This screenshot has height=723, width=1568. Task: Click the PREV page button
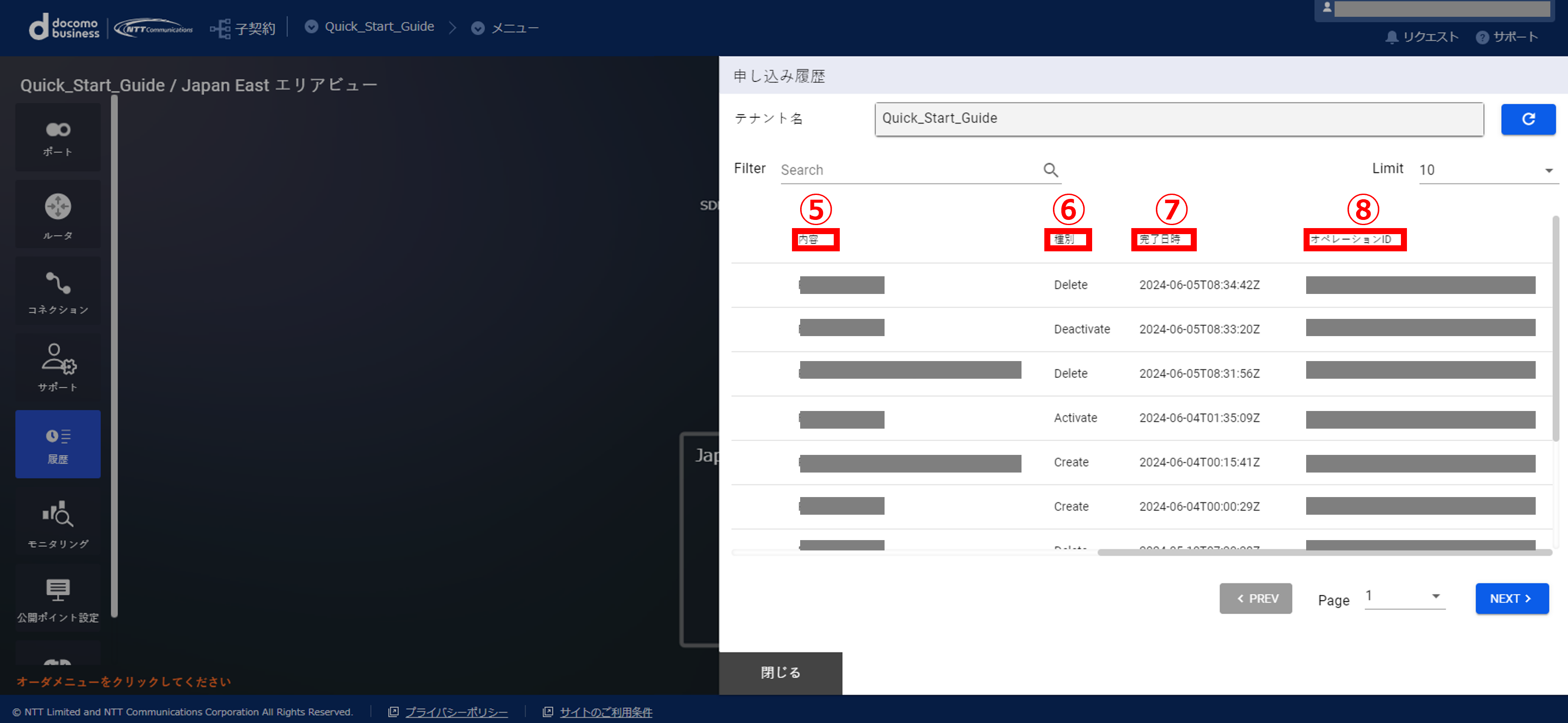click(1255, 598)
